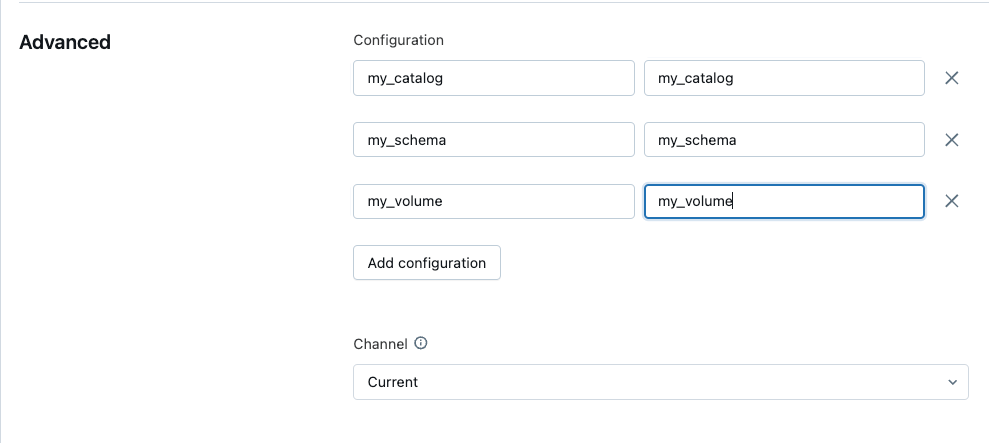This screenshot has width=989, height=443.
Task: Click empty space below Advanced heading
Action: 150,200
